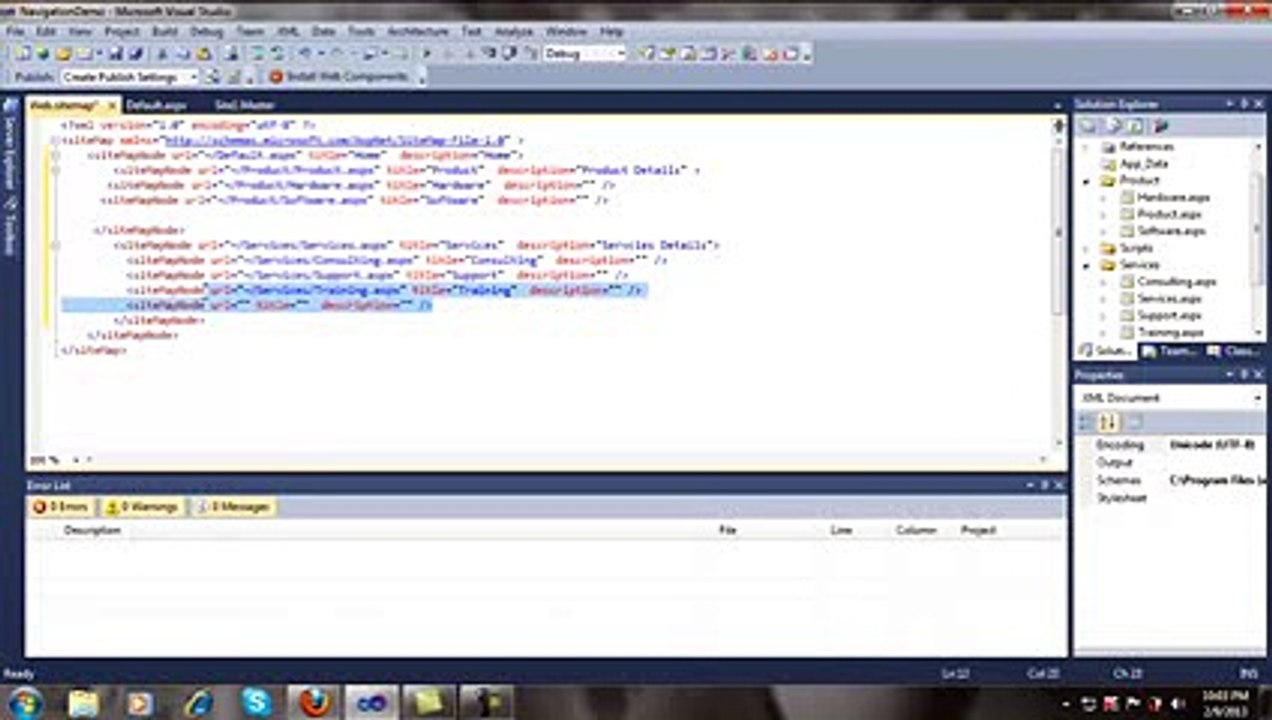Viewport: 1272px width, 720px height.
Task: Toggle the 0 Messages filter button
Action: point(232,507)
